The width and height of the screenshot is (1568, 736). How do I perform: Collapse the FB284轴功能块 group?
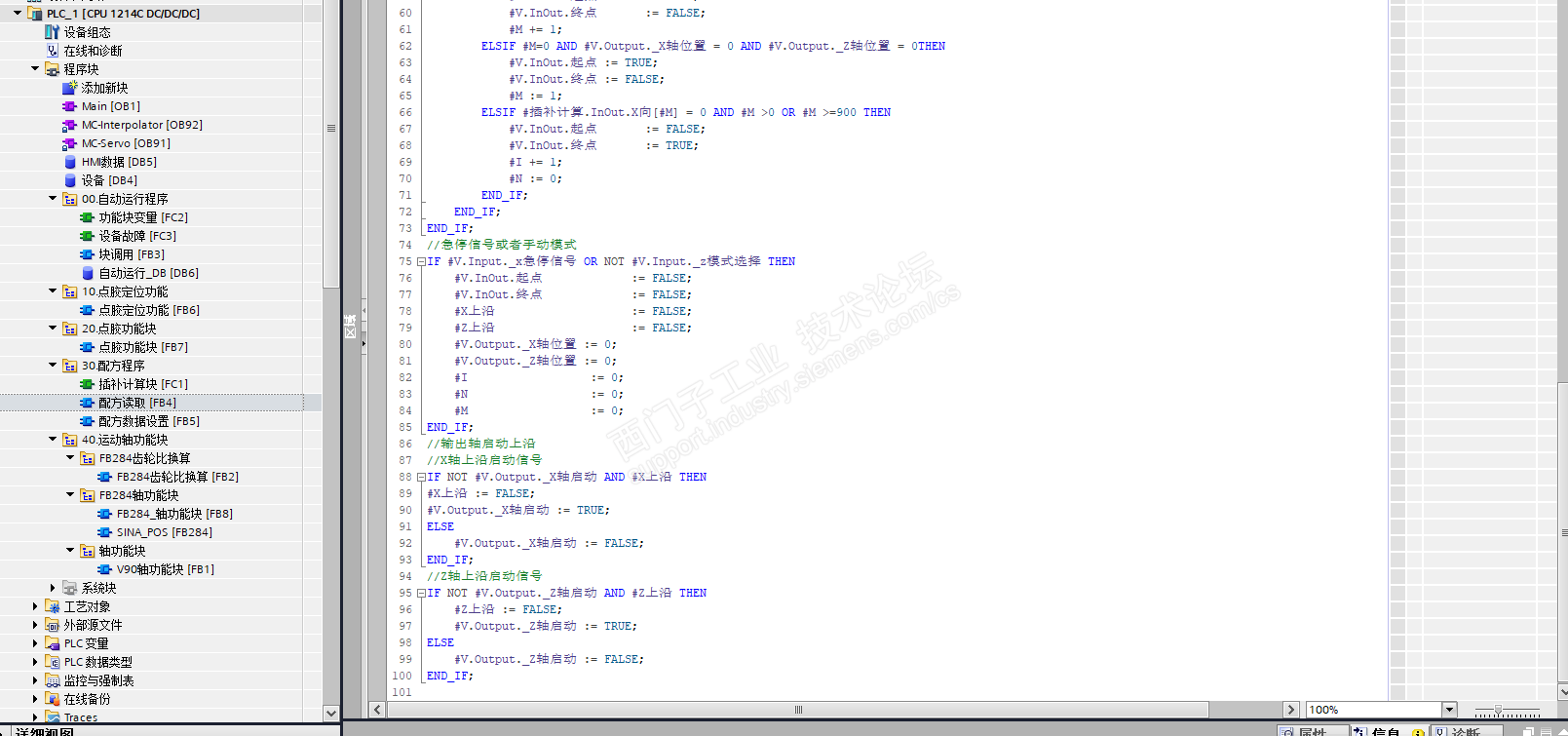coord(70,495)
